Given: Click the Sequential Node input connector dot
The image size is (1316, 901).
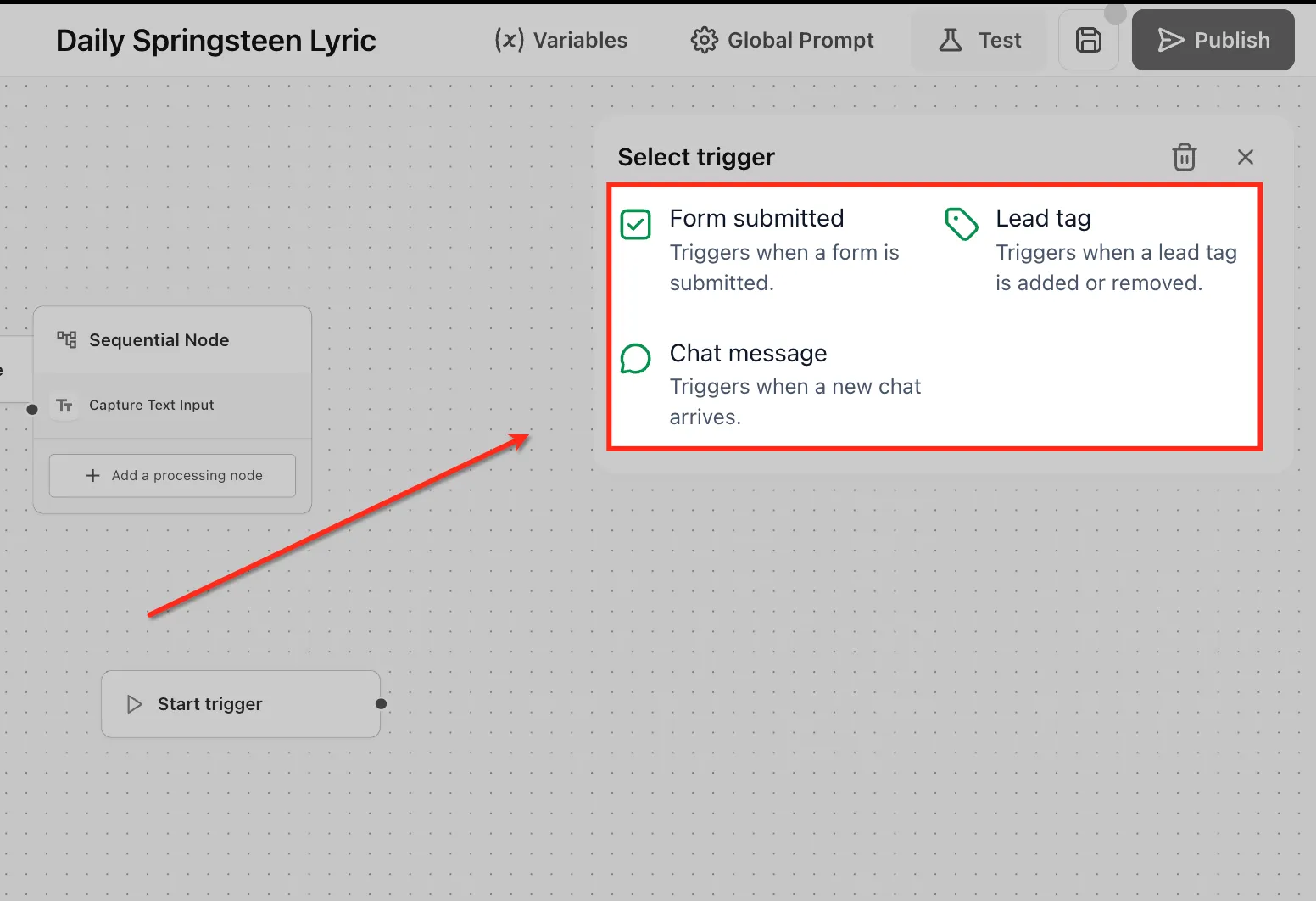Looking at the screenshot, I should click(x=32, y=410).
